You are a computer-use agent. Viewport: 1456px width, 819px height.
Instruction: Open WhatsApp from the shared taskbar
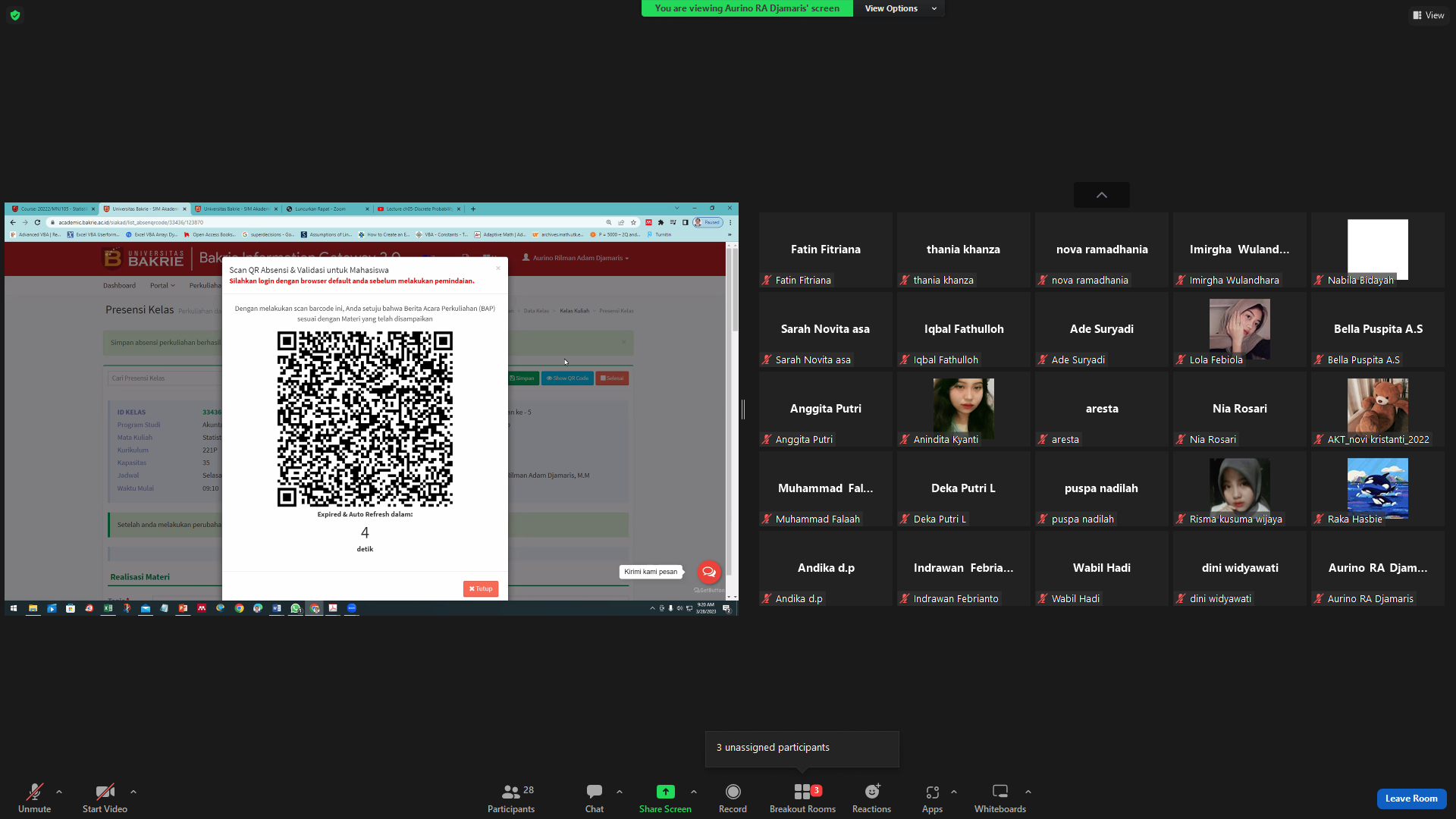tap(296, 608)
